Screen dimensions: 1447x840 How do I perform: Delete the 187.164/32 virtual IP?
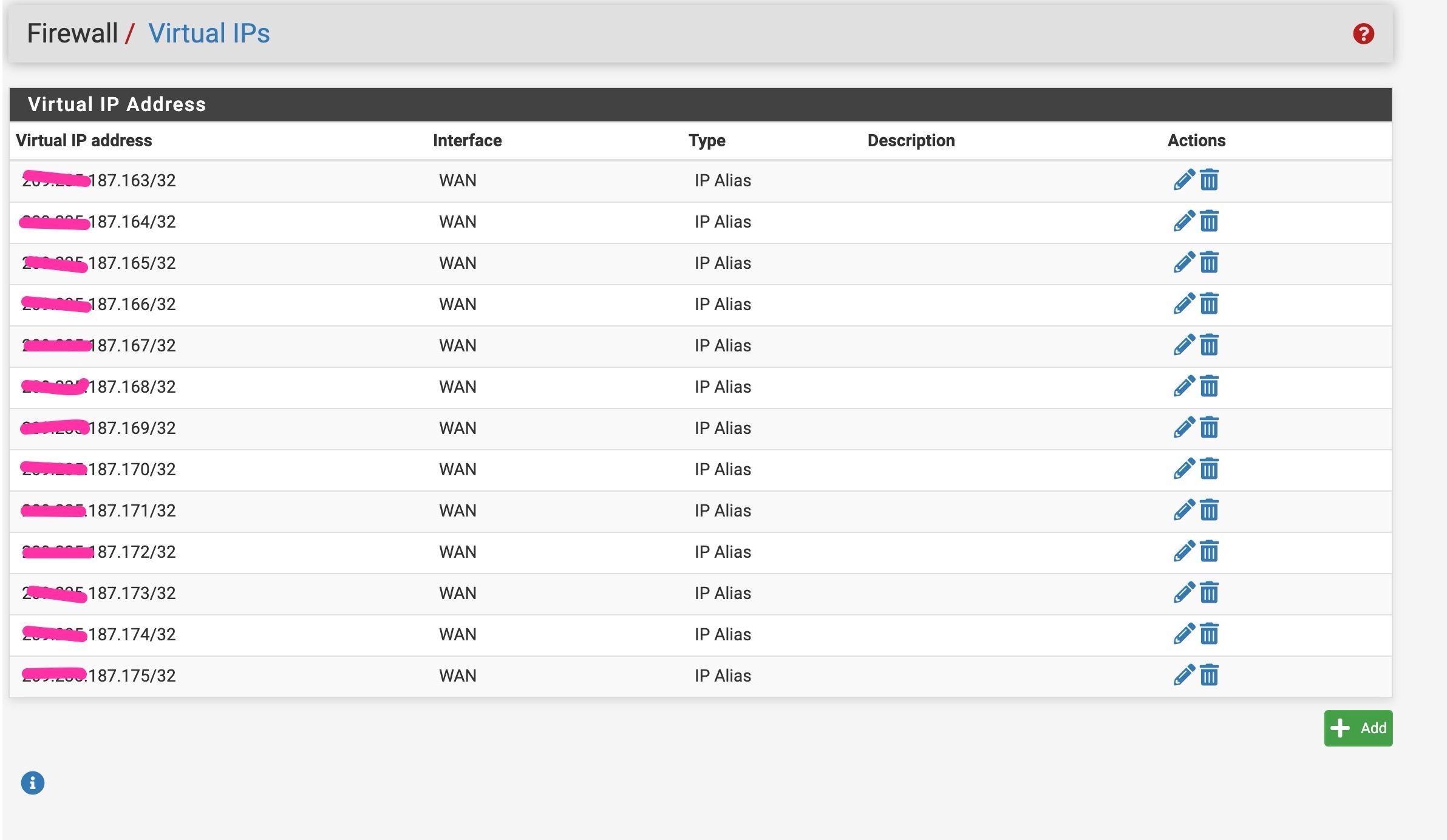[1209, 222]
